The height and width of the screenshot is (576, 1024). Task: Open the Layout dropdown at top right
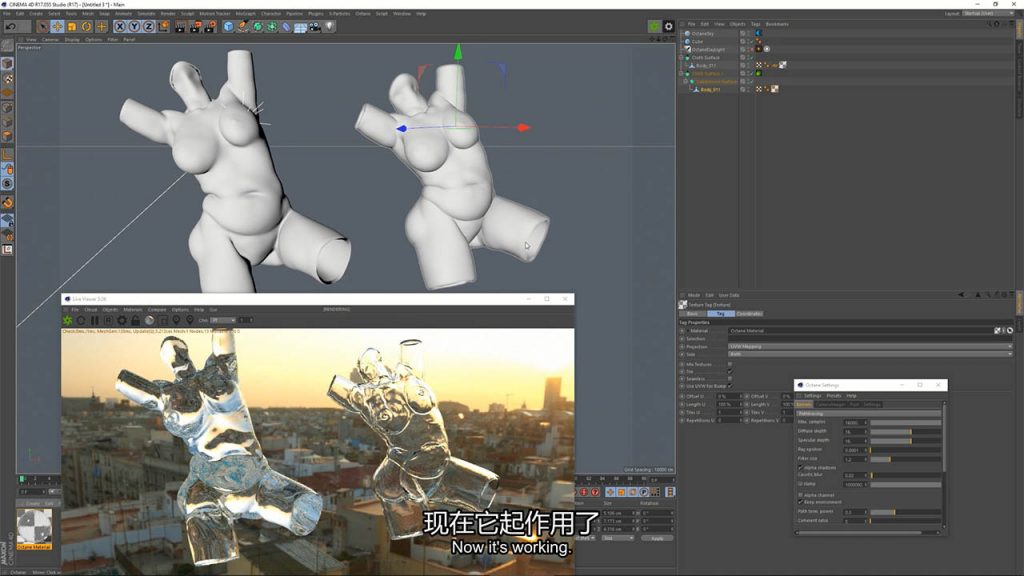(988, 13)
